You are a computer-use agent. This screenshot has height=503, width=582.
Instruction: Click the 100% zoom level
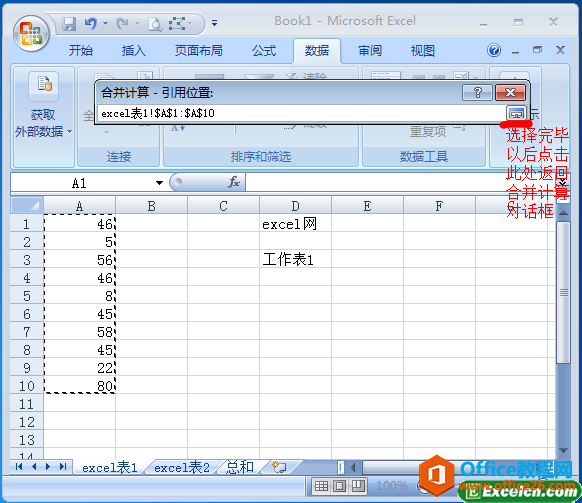[391, 486]
